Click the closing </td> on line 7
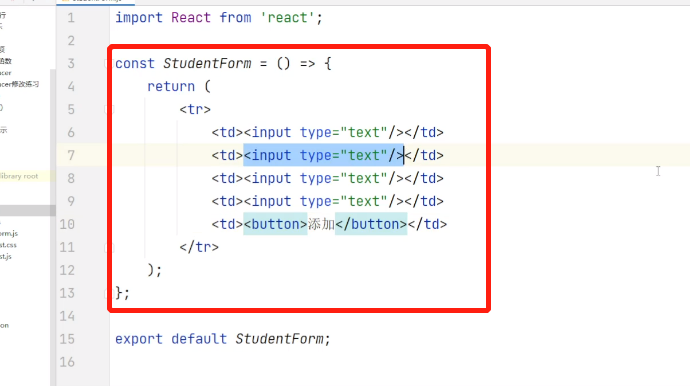 click(424, 155)
